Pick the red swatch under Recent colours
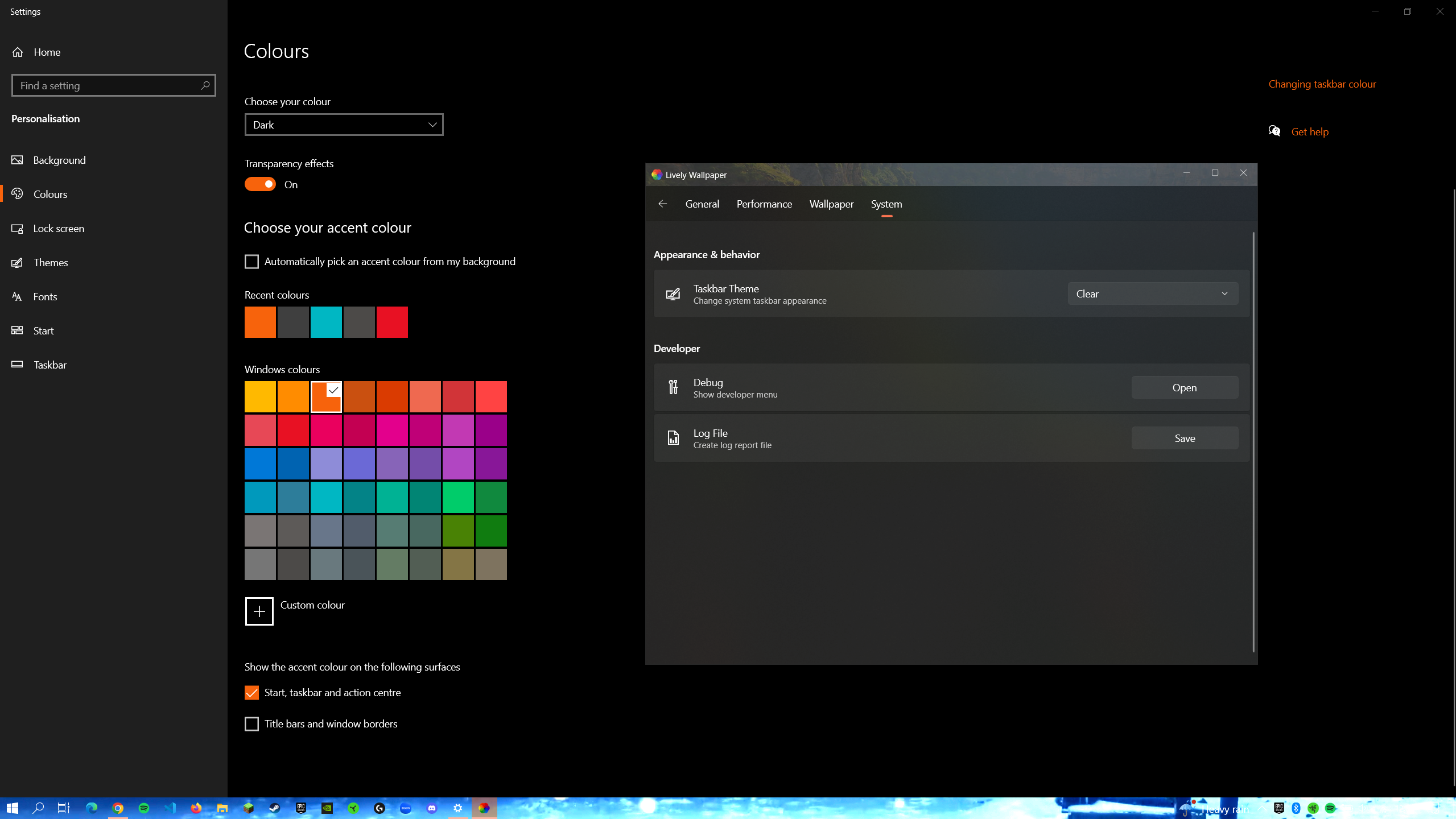1456x819 pixels. [392, 322]
